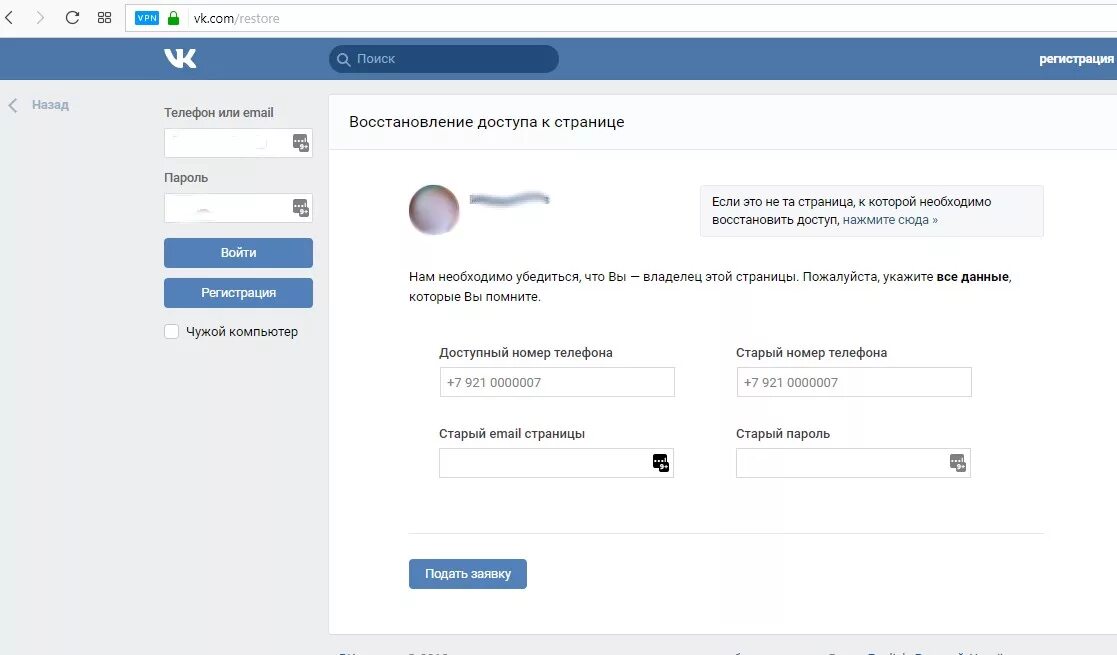This screenshot has height=655, width=1117.
Task: Go back using the Назад link
Action: [x=40, y=104]
